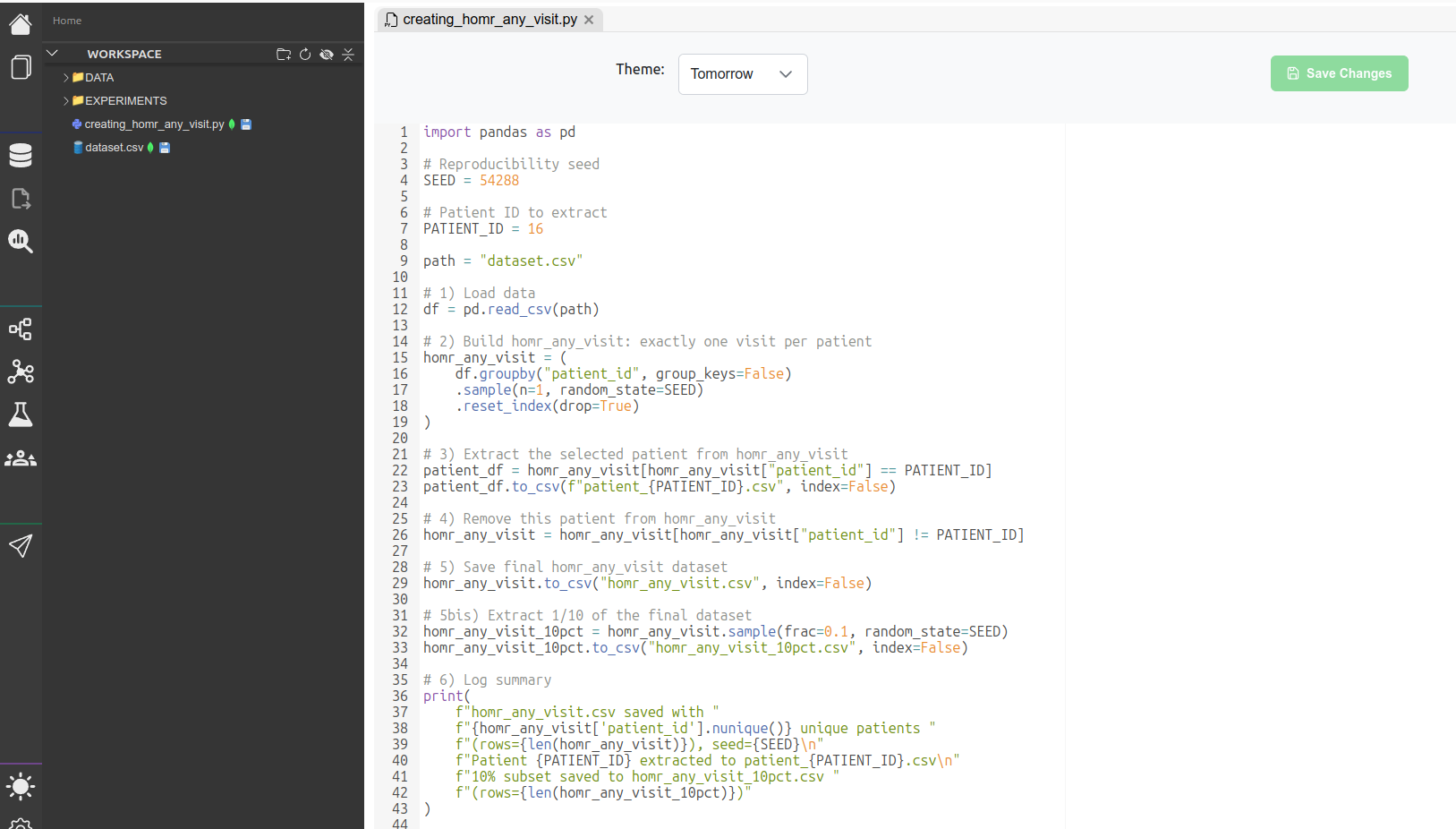Toggle hidden files with the crossed-eye icon
The width and height of the screenshot is (1456, 829).
[327, 55]
